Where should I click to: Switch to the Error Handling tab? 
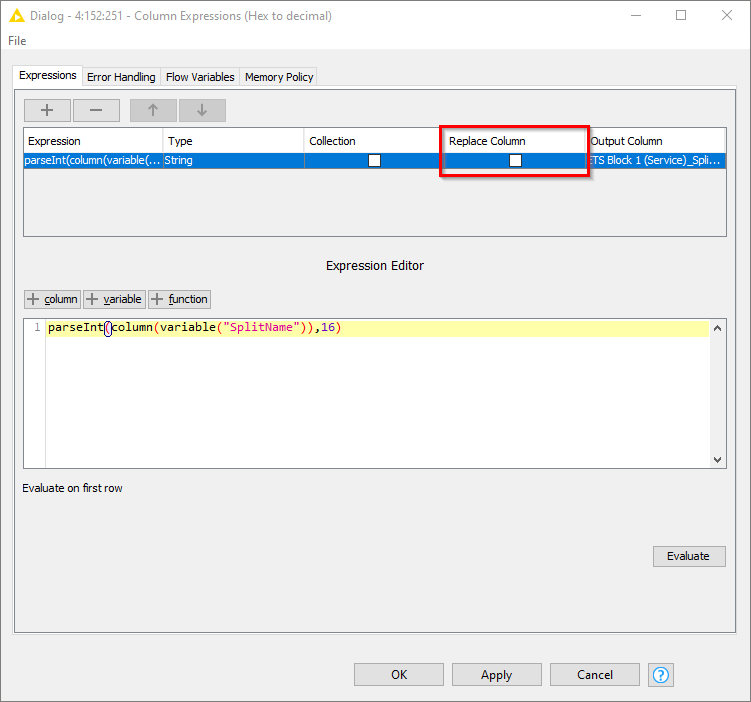click(x=121, y=77)
